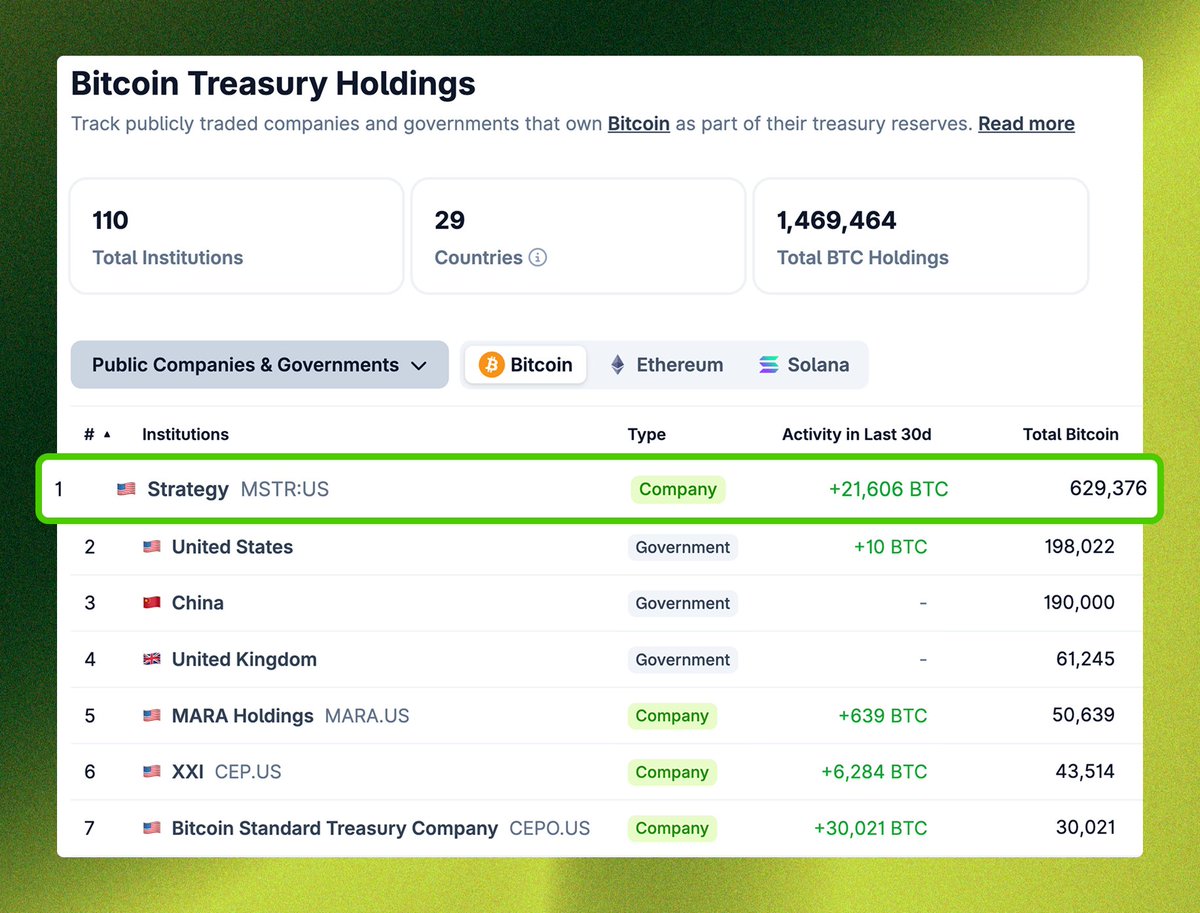
Task: Click the Government badge in China row
Action: tap(683, 604)
